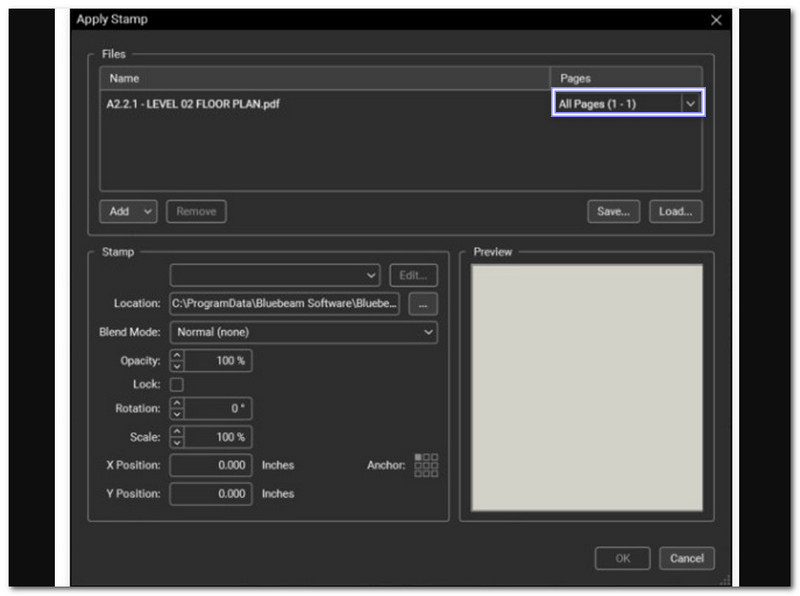
Task: Click the Opacity value field
Action: (218, 361)
